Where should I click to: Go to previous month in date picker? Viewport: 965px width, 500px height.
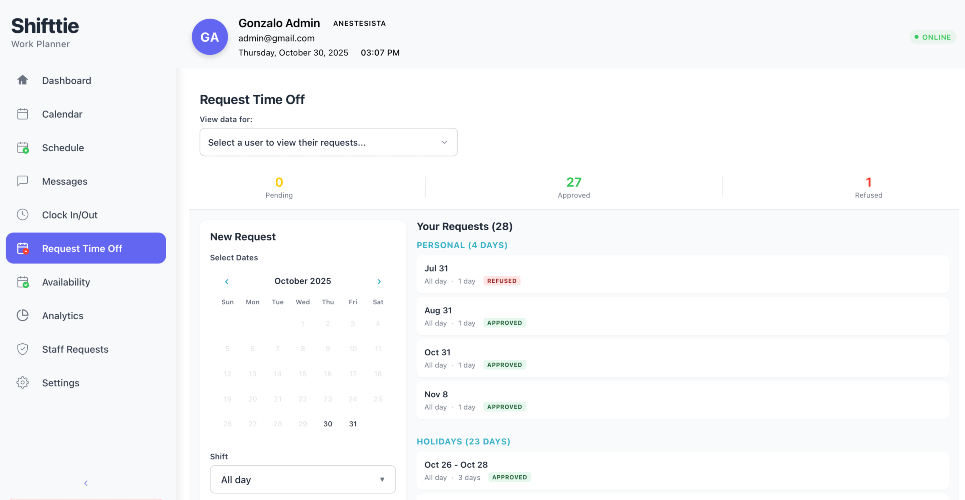click(226, 281)
